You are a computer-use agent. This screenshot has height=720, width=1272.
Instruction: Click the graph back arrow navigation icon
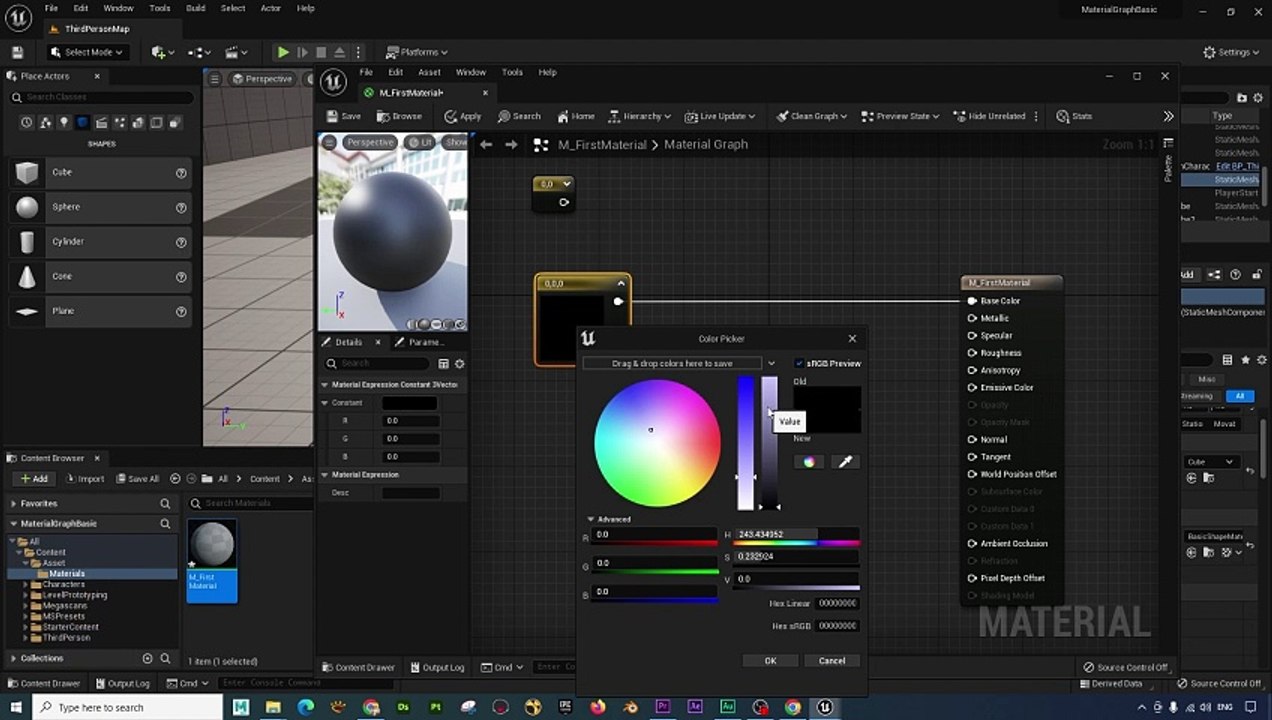pos(486,144)
